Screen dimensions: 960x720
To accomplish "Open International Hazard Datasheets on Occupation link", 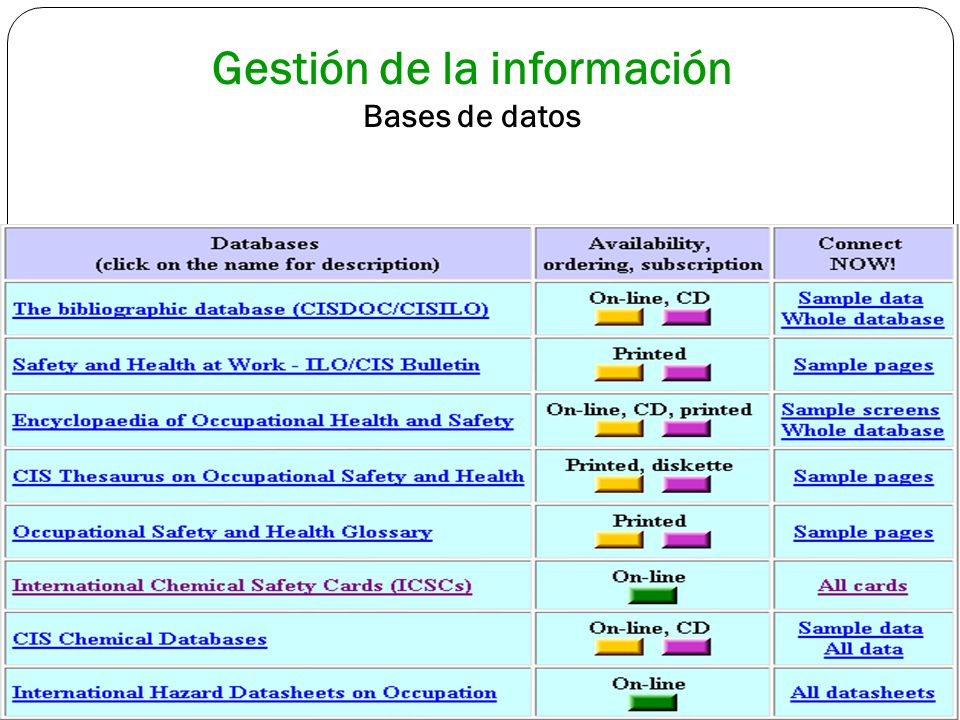I will [254, 692].
